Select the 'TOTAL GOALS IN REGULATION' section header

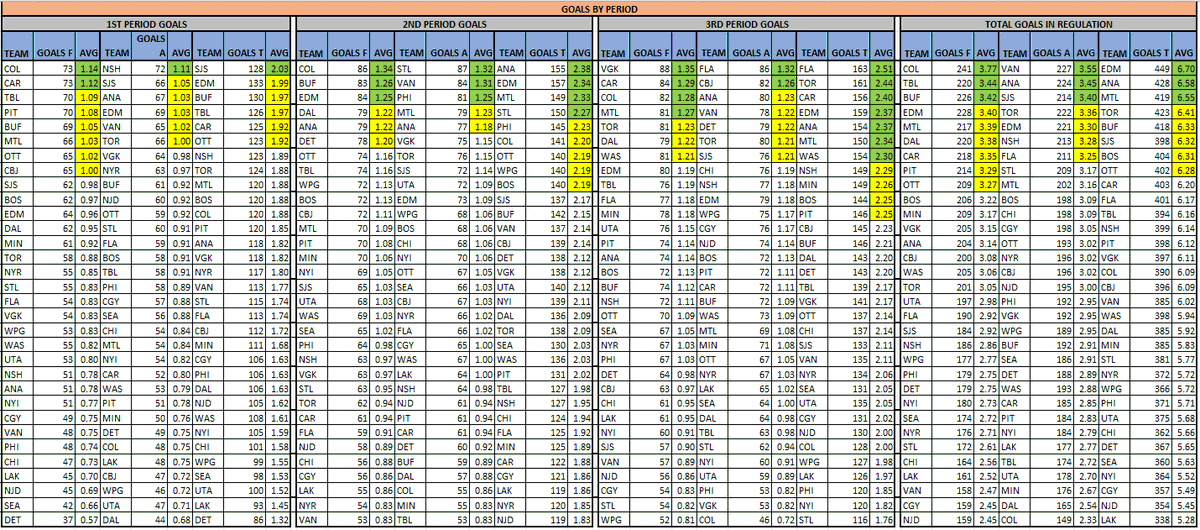pyautogui.click(x=1049, y=22)
